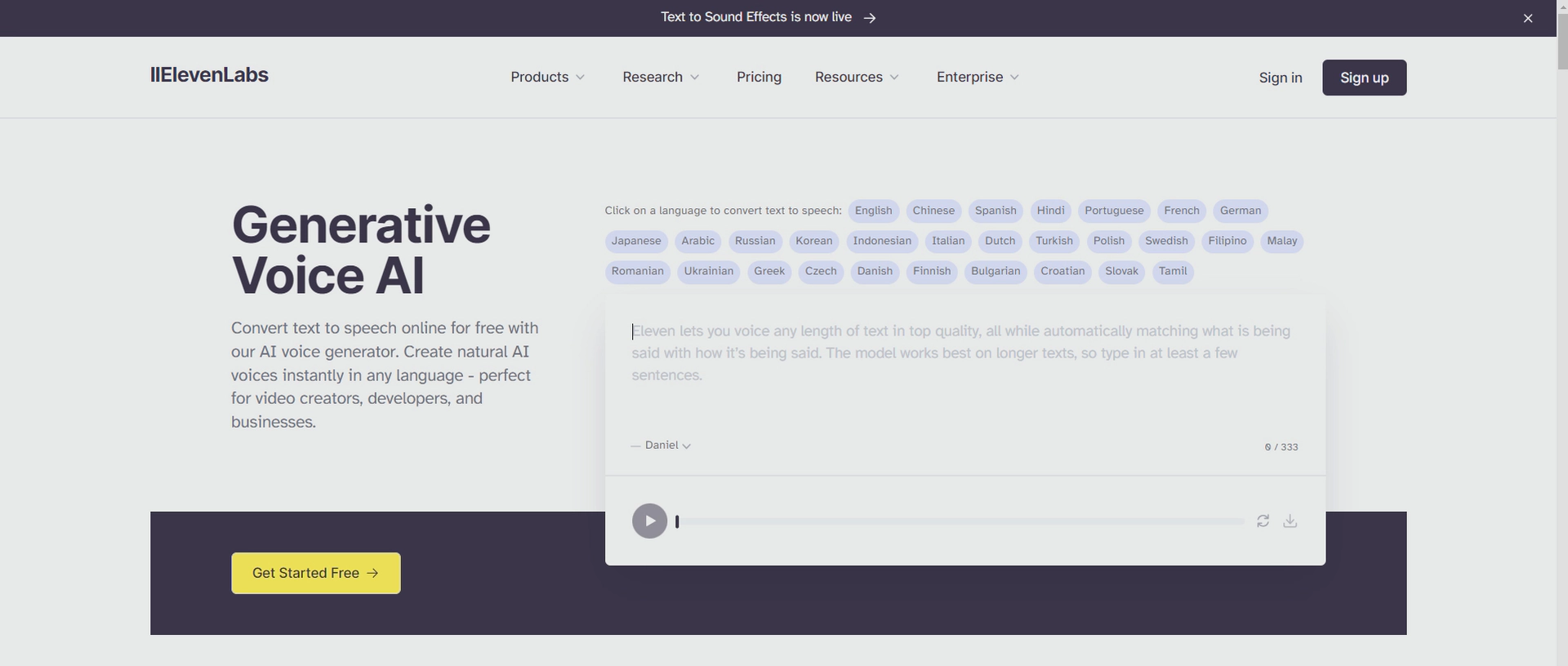Pick the Turkish language option
Screen dimensions: 1568x666
tap(1054, 241)
